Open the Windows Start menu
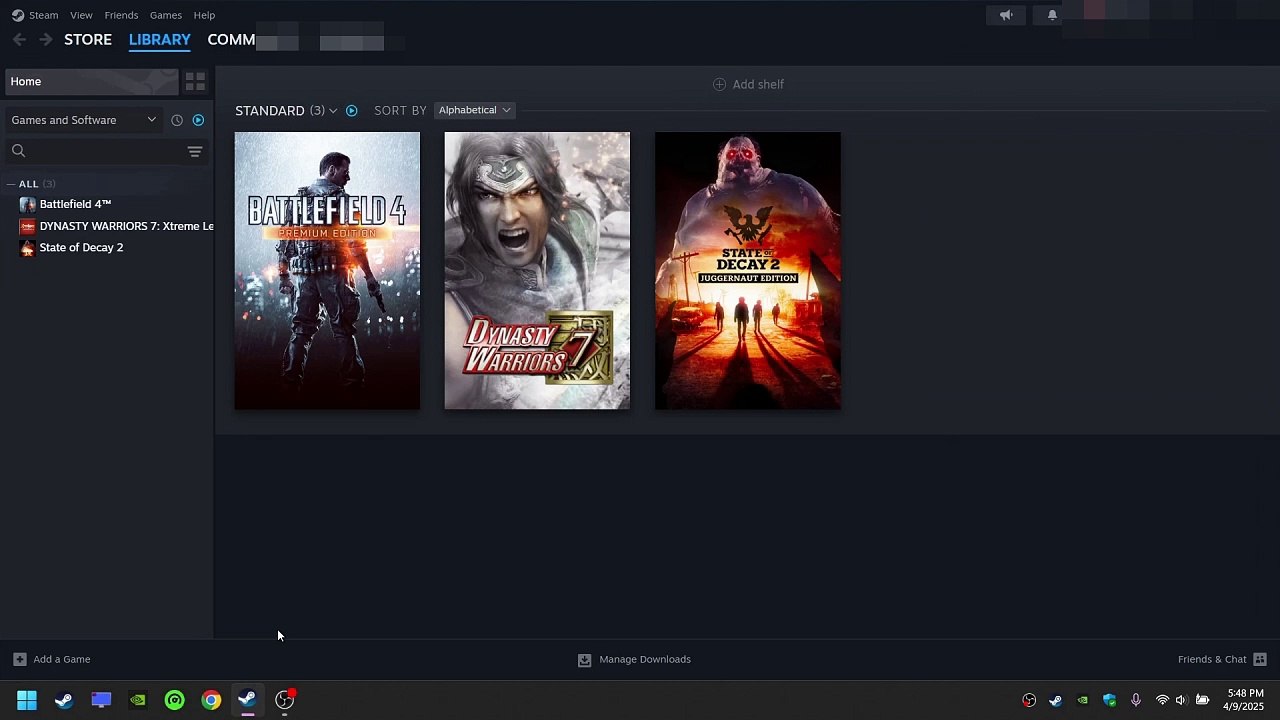1280x720 pixels. click(27, 700)
